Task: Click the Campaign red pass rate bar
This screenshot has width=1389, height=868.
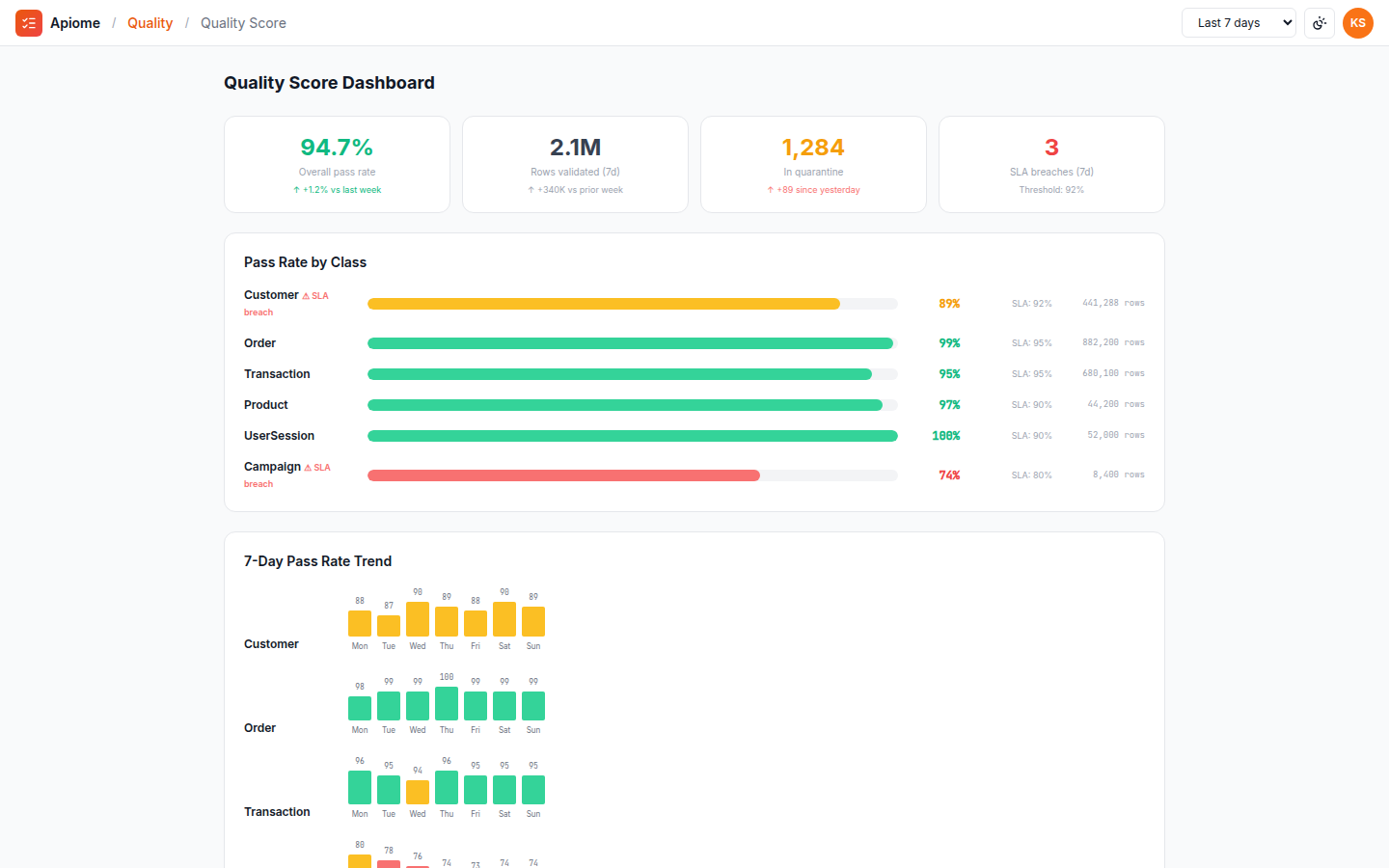Action: 563,475
